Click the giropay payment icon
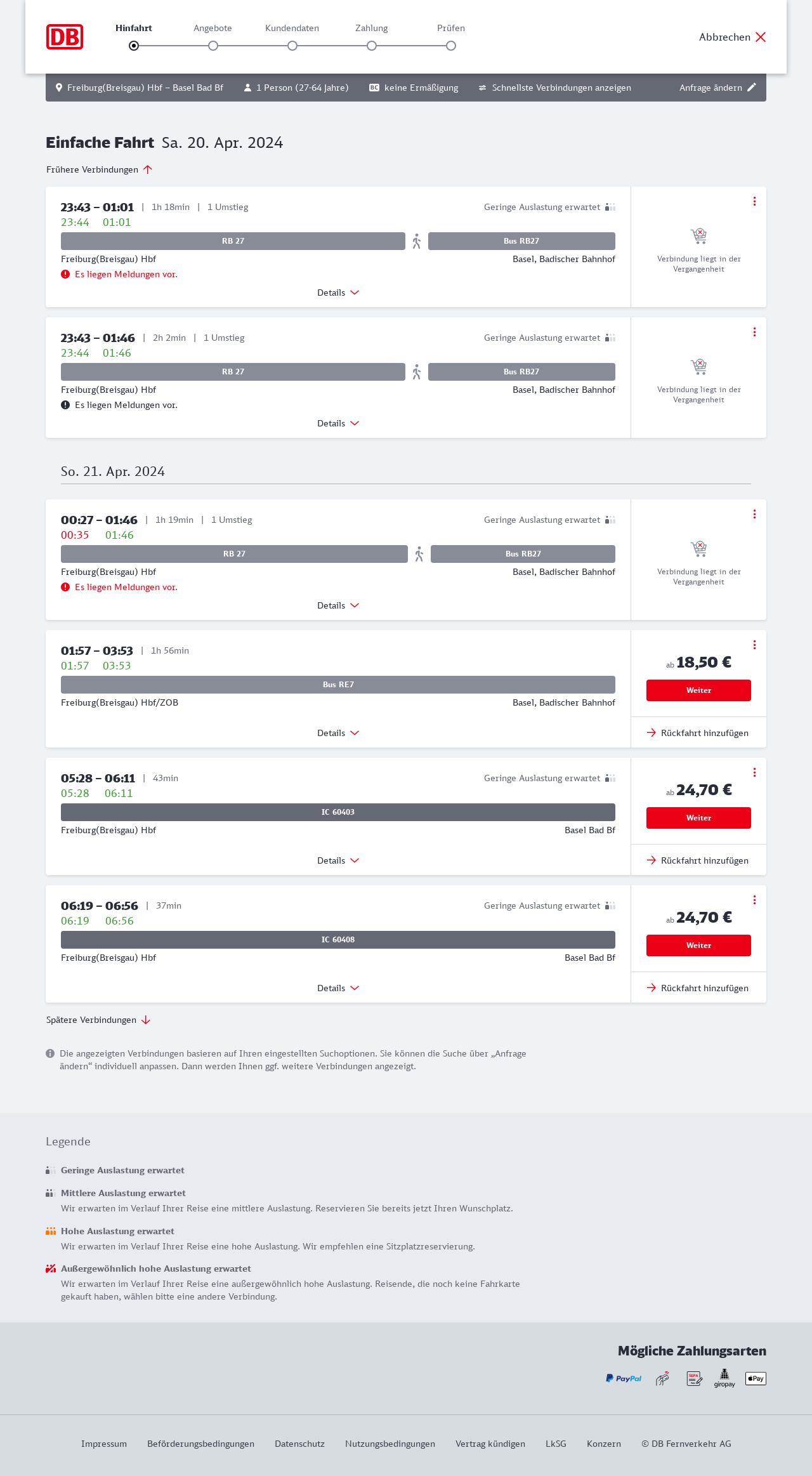 (x=724, y=1378)
